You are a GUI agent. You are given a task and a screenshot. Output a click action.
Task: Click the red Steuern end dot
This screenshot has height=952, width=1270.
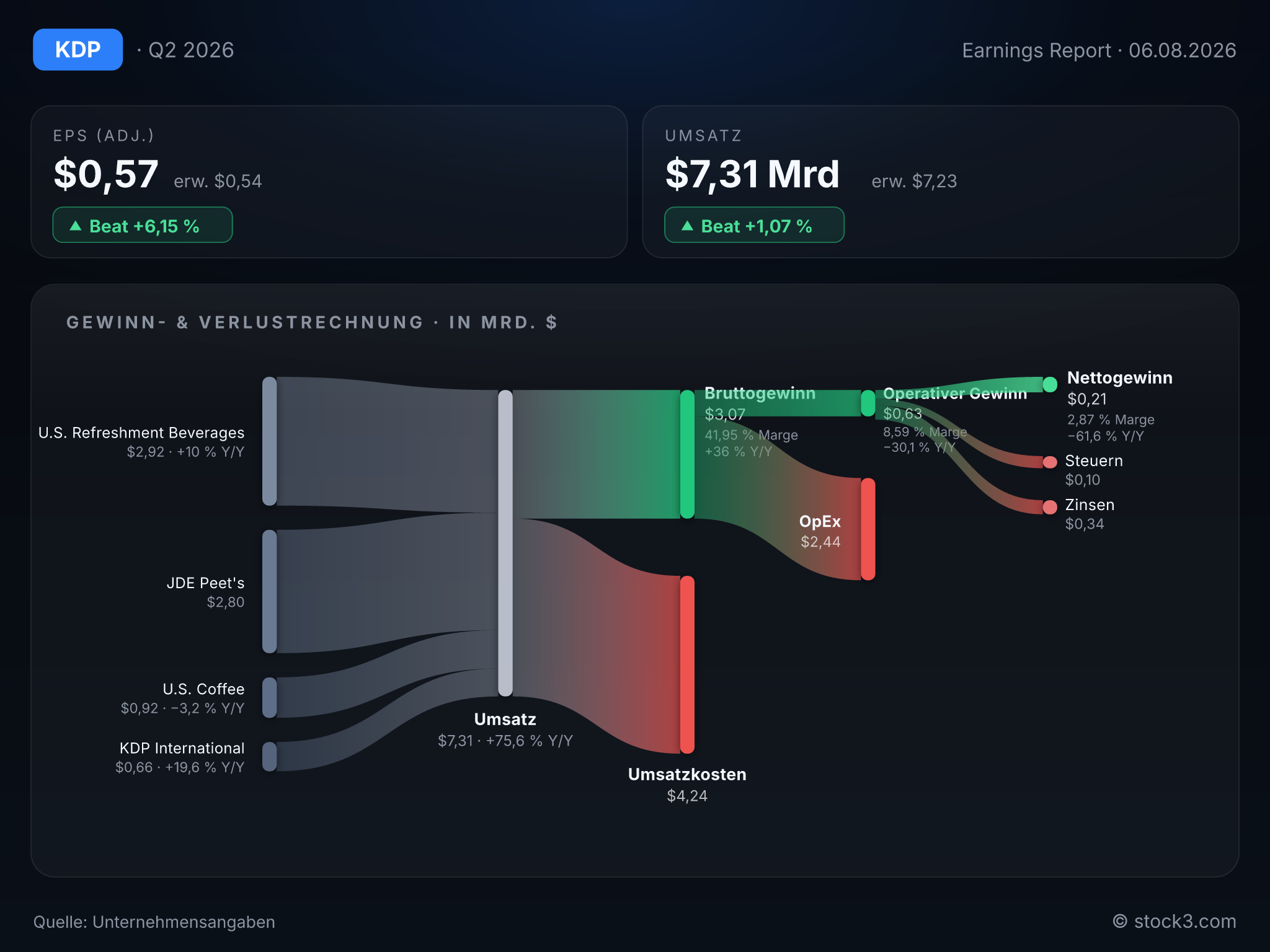click(x=1050, y=462)
